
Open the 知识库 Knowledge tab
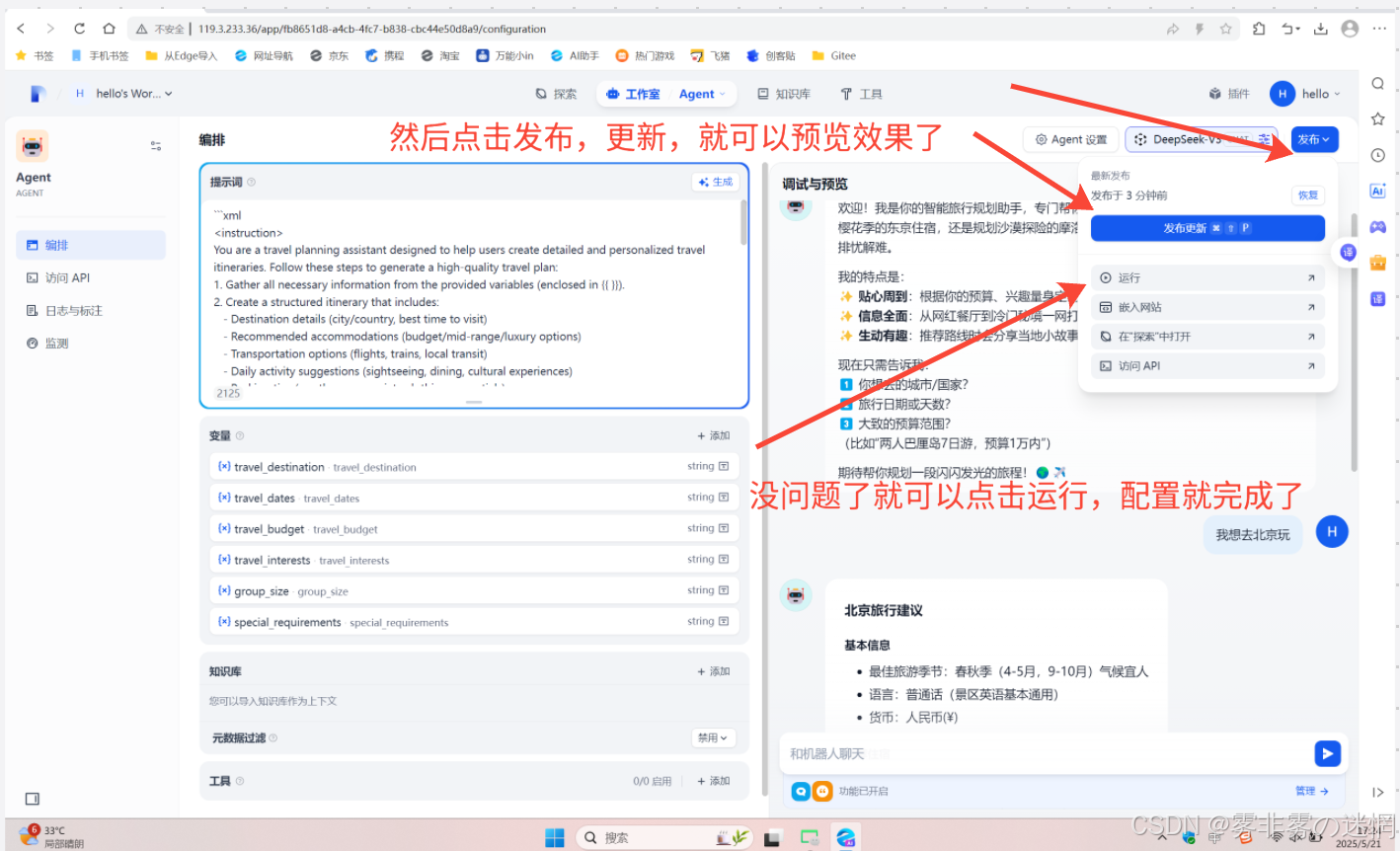pyautogui.click(x=784, y=94)
